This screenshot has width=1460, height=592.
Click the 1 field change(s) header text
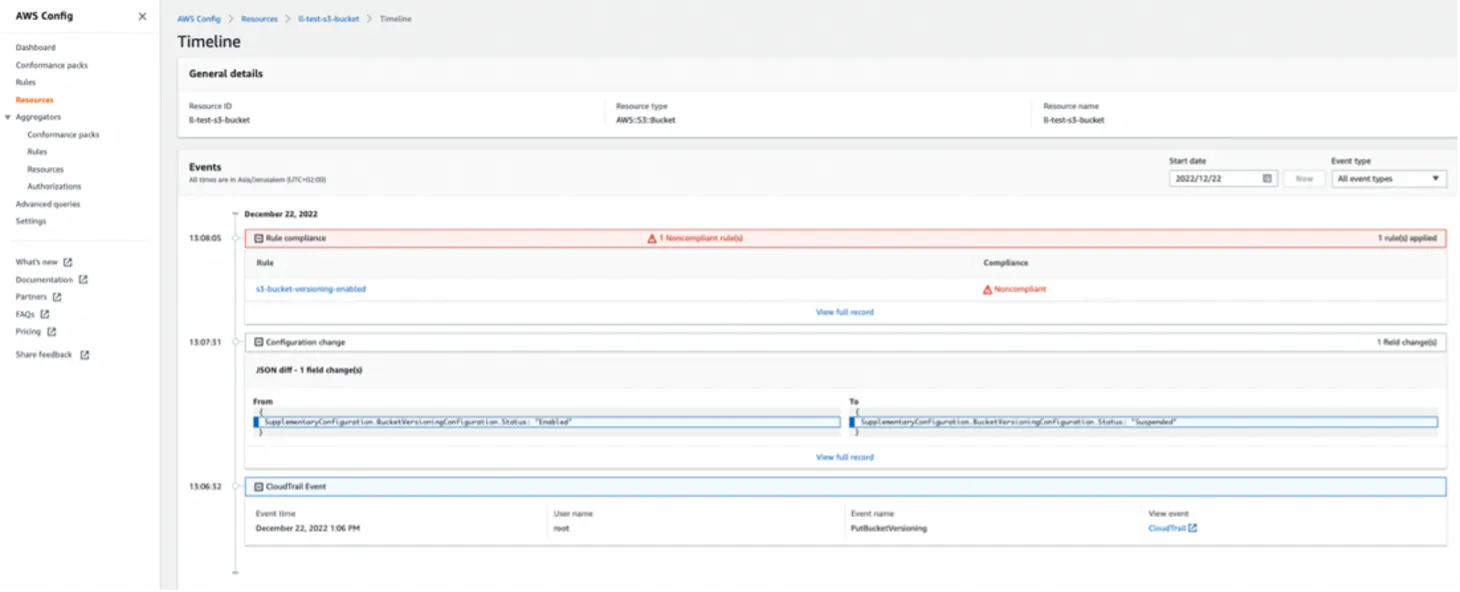tap(1406, 342)
